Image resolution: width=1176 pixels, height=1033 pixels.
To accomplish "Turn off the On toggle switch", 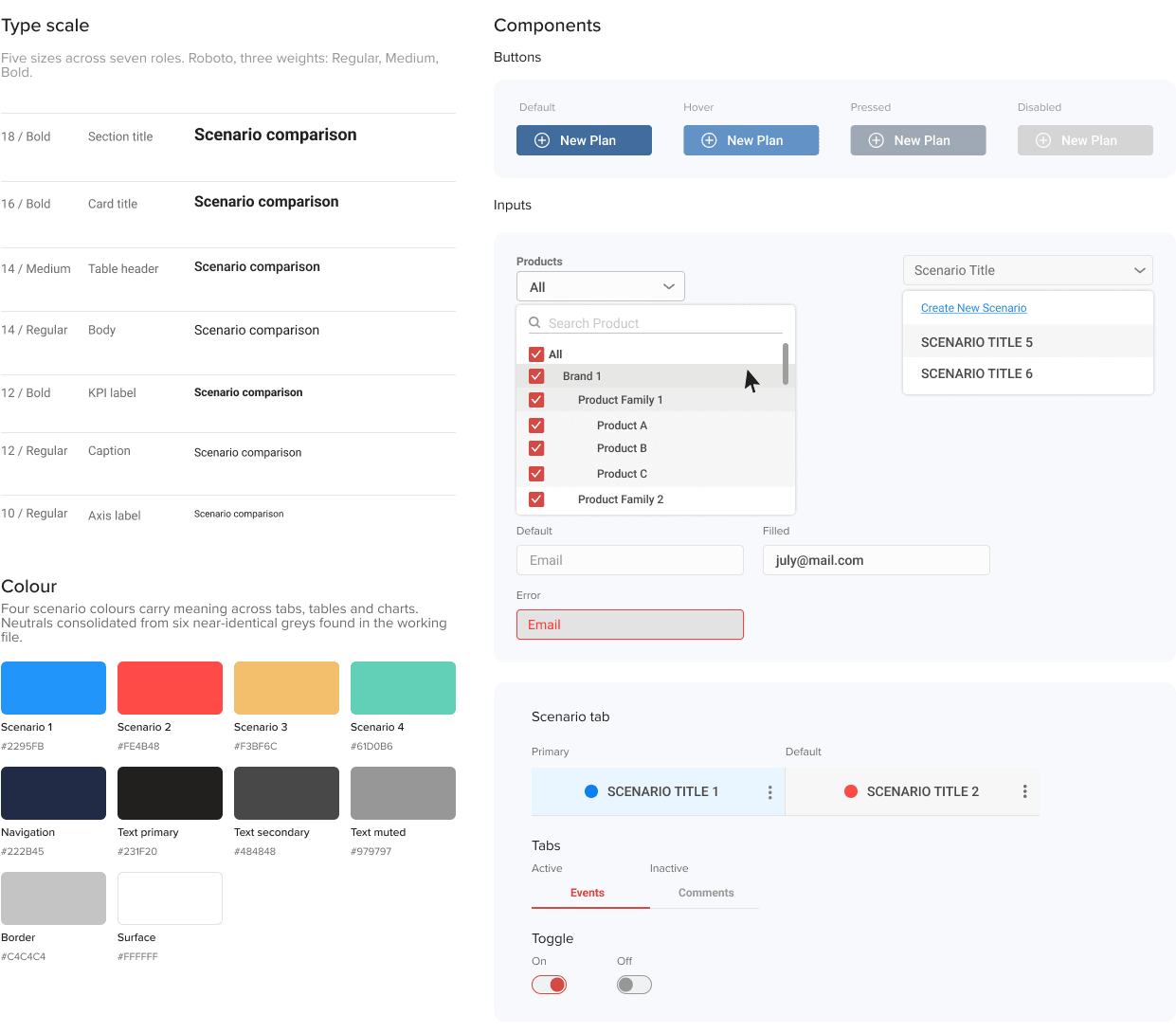I will pyautogui.click(x=550, y=985).
